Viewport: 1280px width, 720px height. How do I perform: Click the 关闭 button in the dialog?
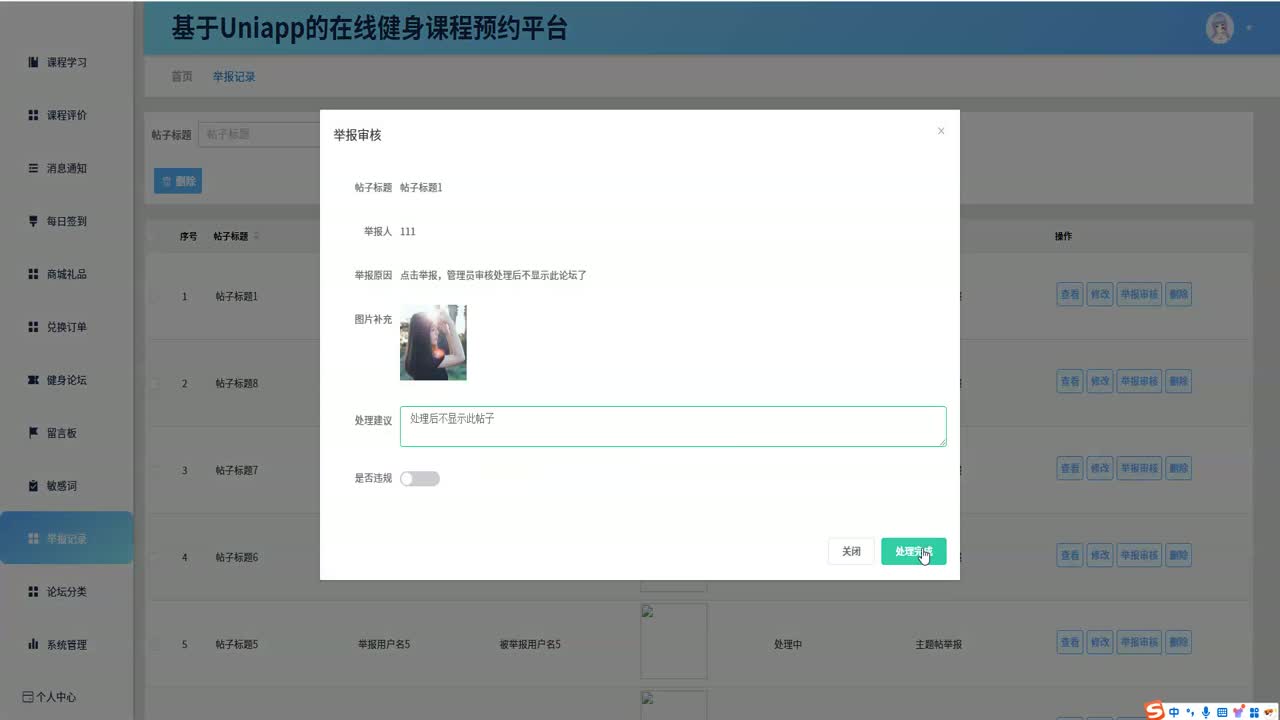pos(851,551)
